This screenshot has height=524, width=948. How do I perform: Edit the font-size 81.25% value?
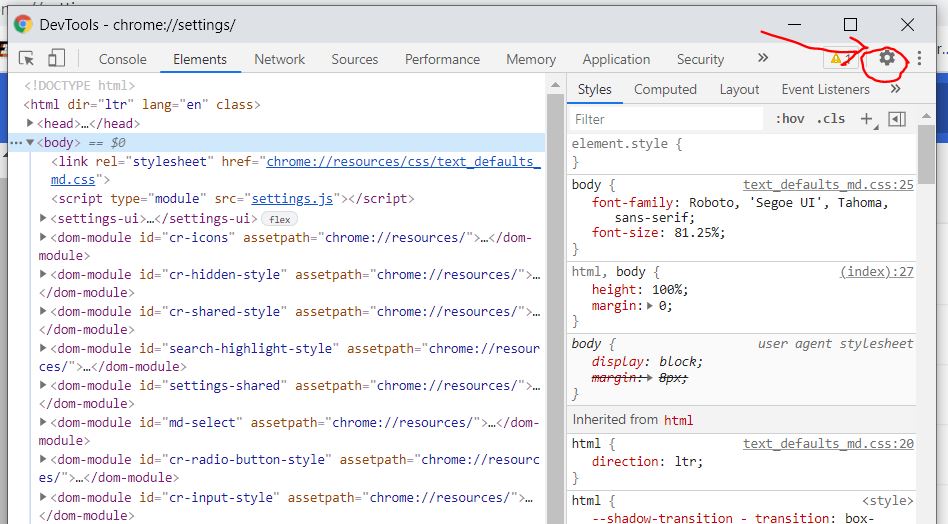[696, 233]
